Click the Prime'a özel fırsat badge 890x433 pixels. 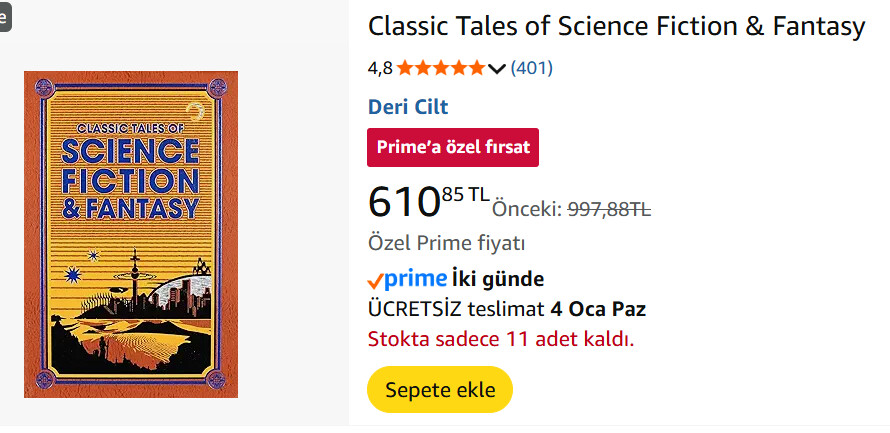pos(453,147)
